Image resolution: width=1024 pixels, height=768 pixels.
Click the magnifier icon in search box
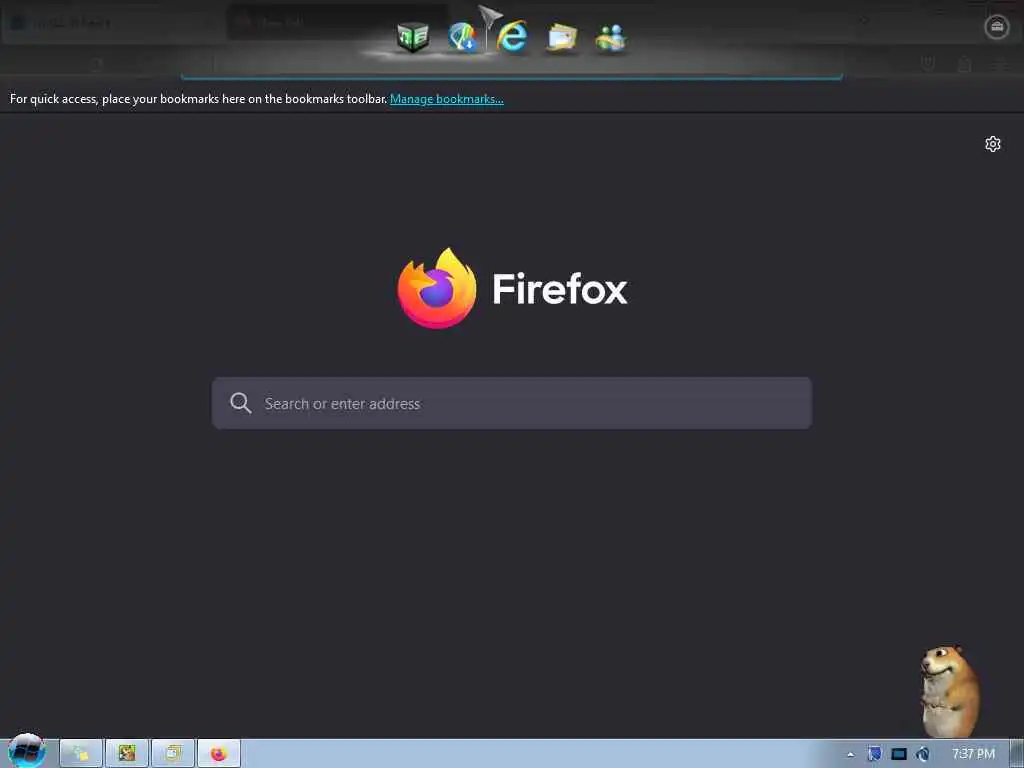240,403
